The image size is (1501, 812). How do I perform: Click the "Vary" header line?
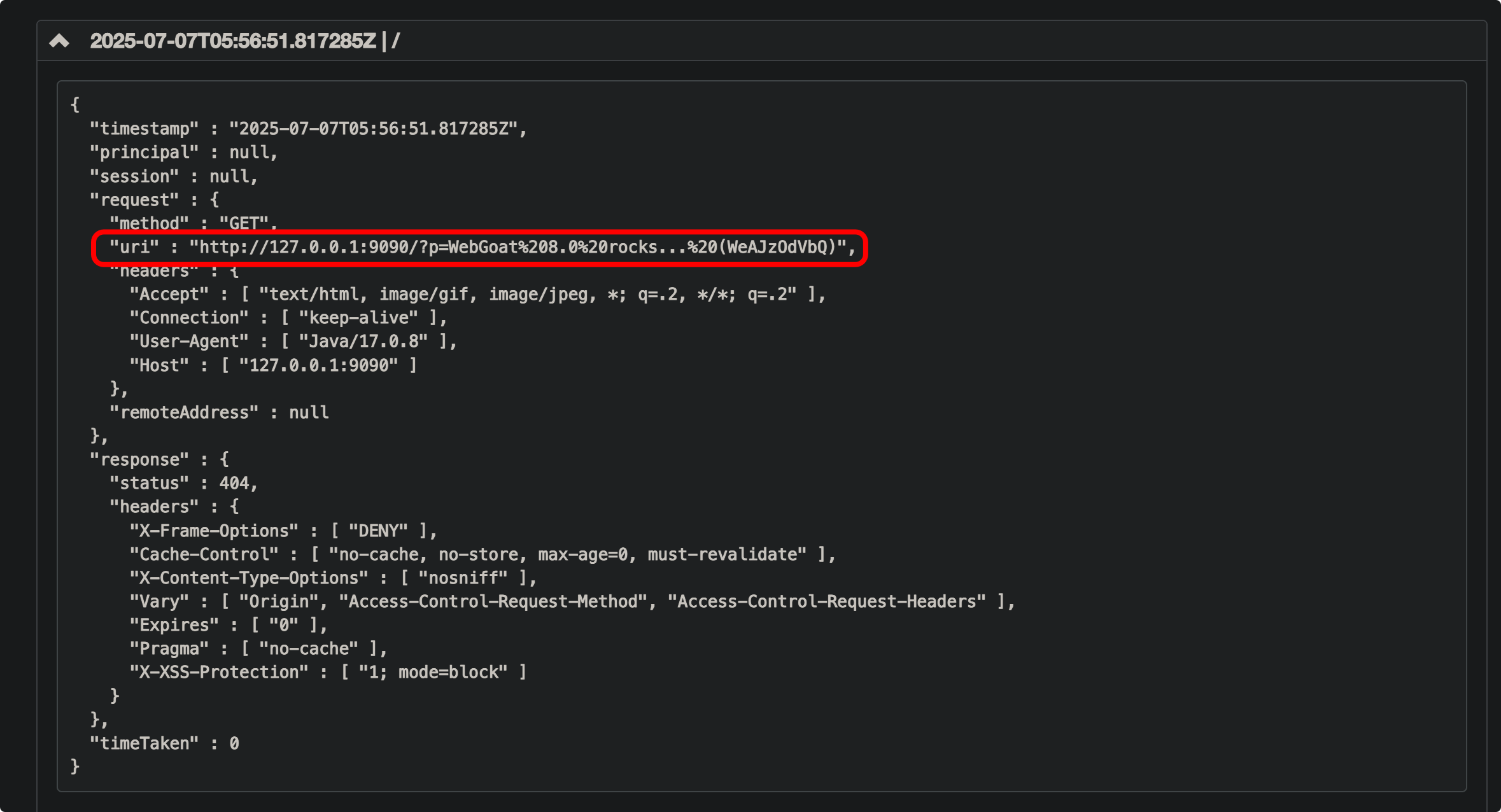572,601
